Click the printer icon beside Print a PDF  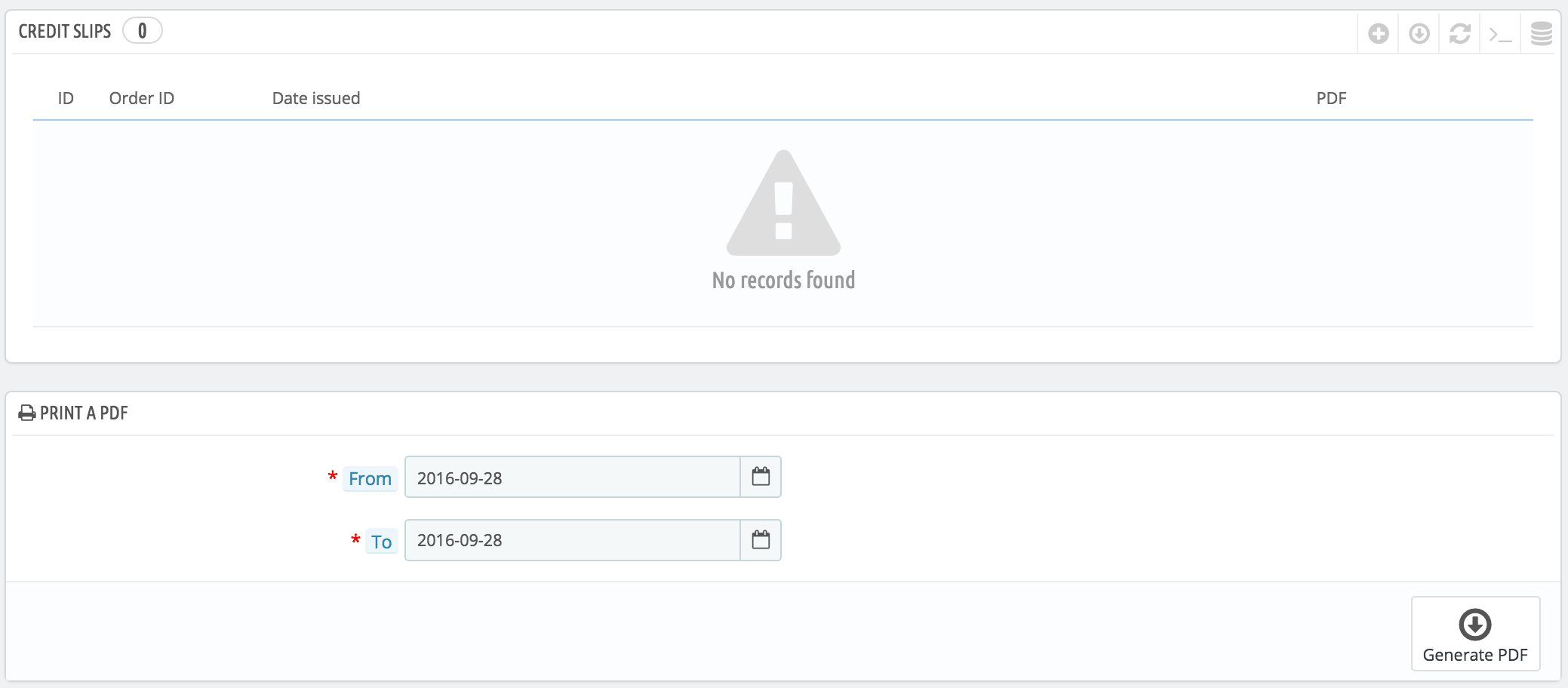27,413
